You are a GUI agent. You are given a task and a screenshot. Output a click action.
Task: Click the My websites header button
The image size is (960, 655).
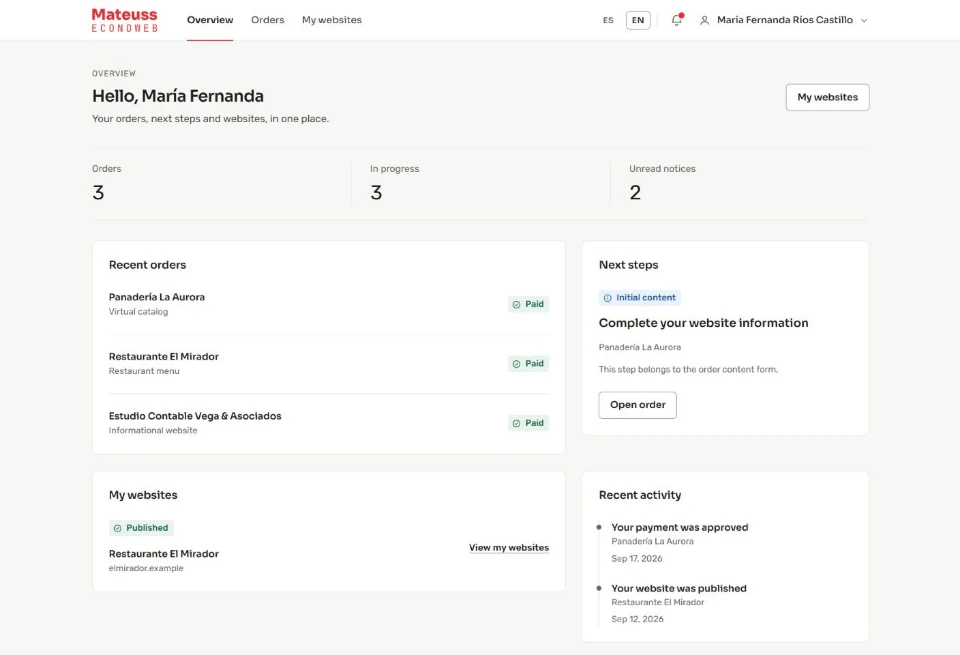[827, 97]
